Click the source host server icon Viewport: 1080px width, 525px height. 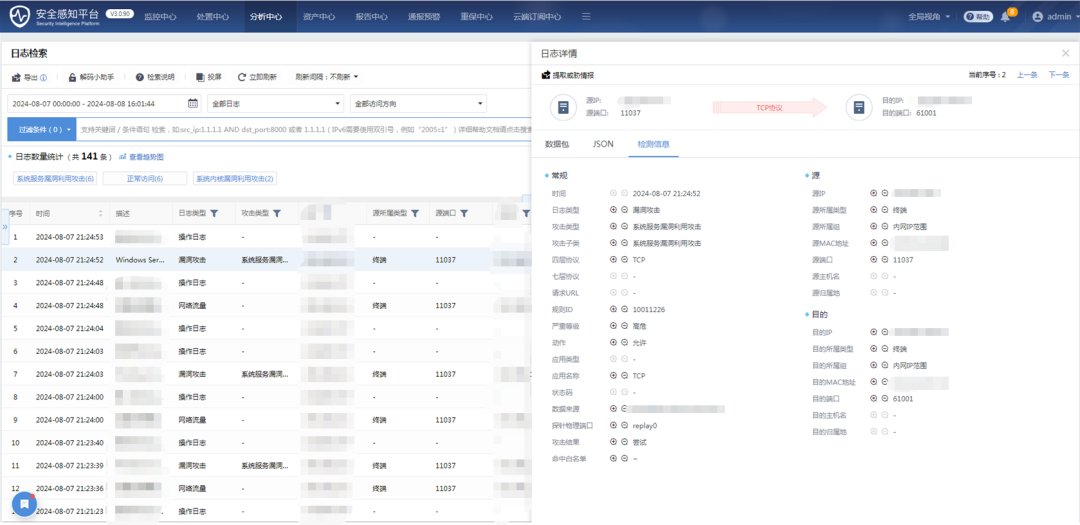[x=563, y=107]
